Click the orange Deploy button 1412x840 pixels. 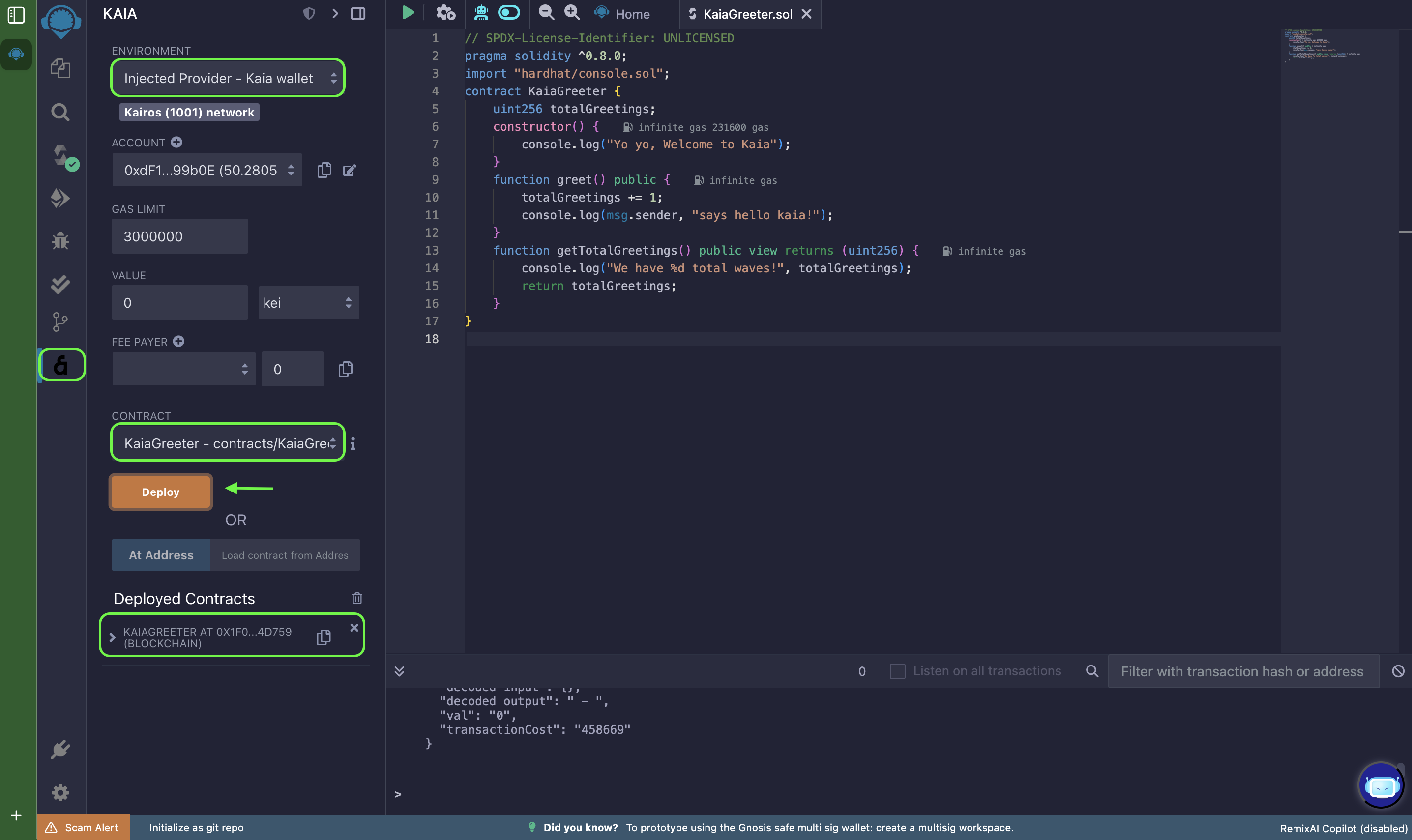pos(161,492)
